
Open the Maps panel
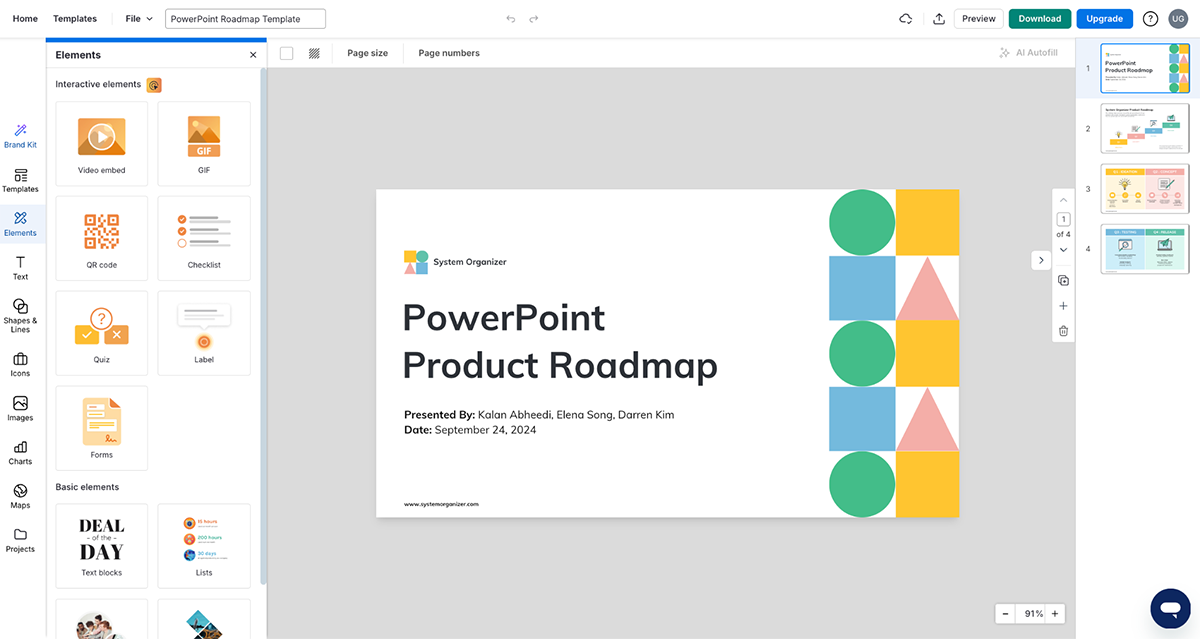pyautogui.click(x=20, y=495)
